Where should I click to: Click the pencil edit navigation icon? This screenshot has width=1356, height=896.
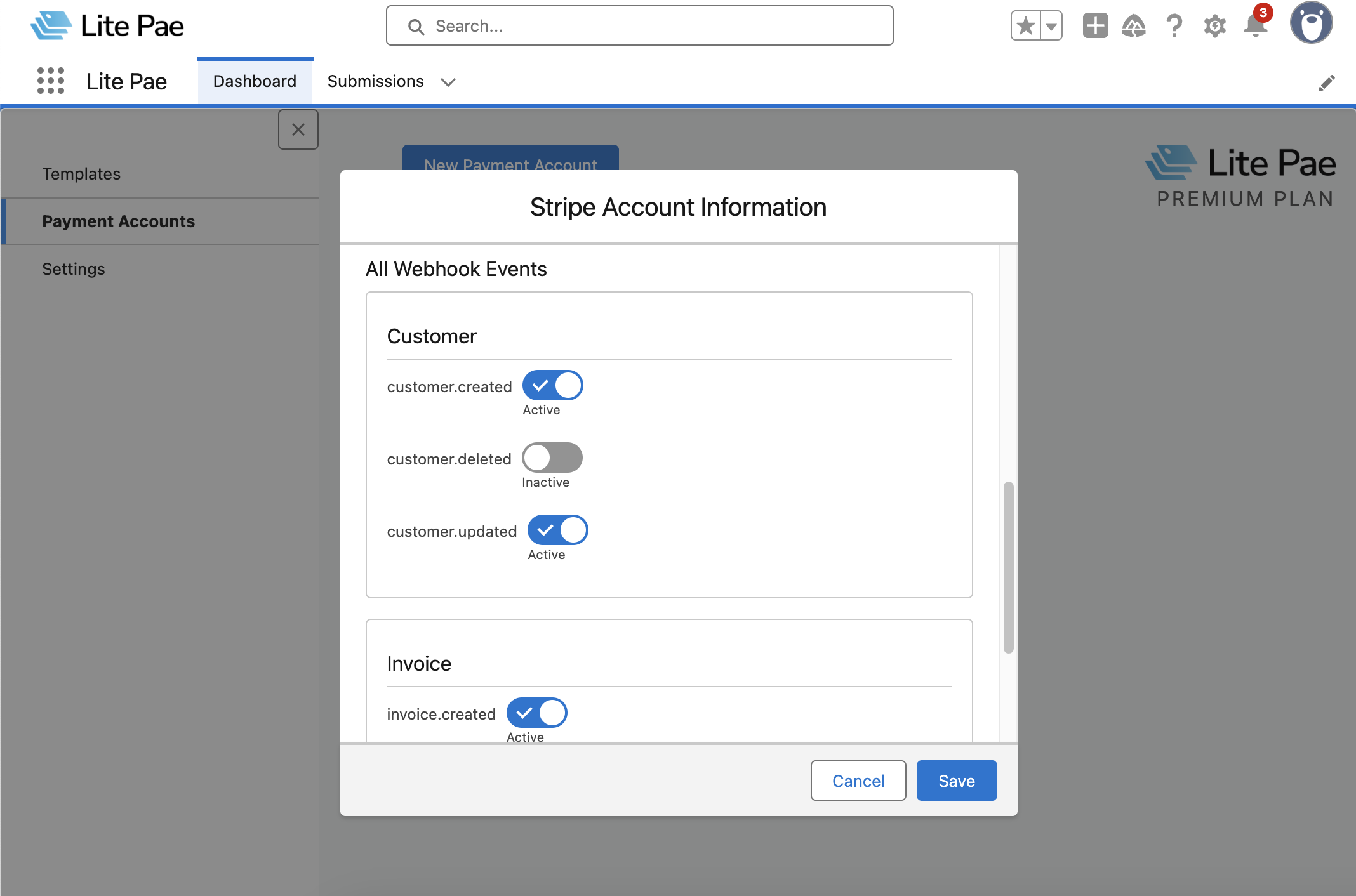(x=1327, y=82)
